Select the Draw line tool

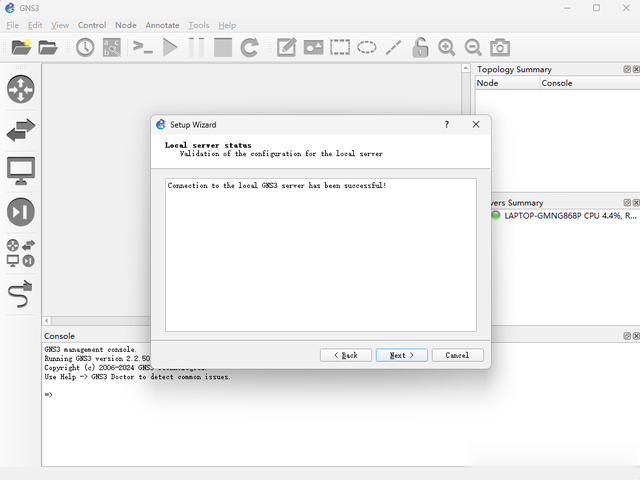[393, 47]
